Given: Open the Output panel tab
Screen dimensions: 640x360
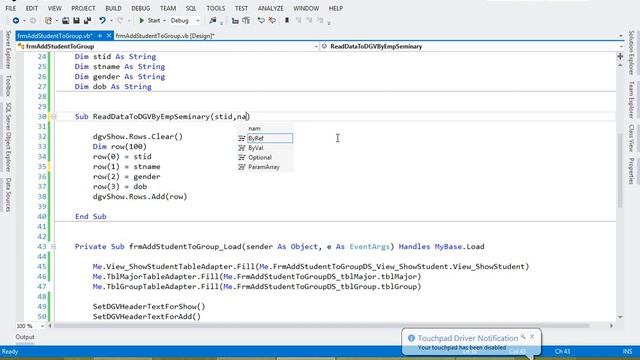Looking at the screenshot, I should [x=25, y=337].
